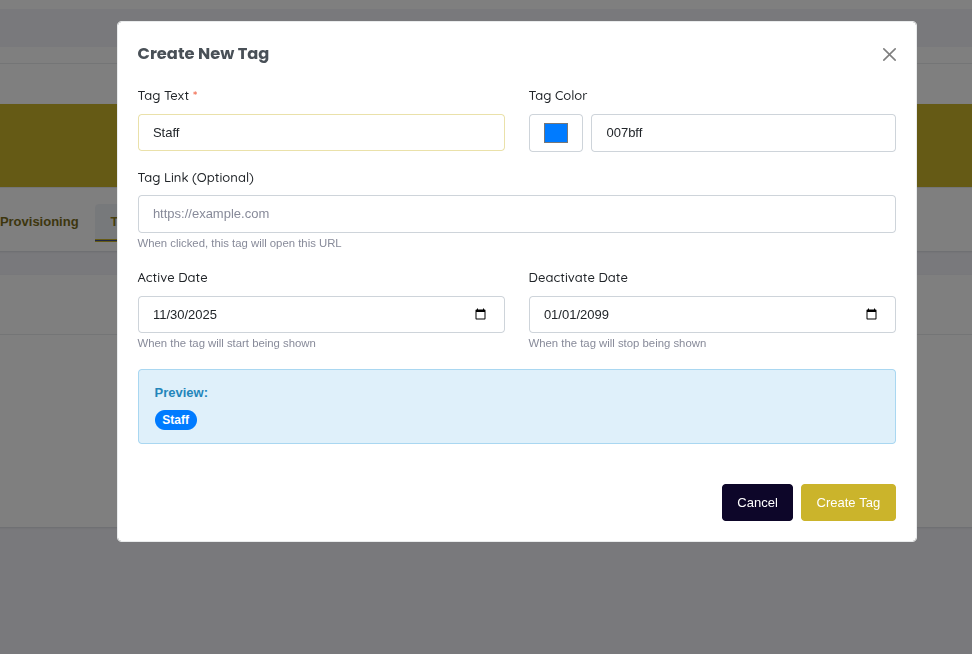972x654 pixels.
Task: Dismiss the dialog using the X icon
Action: (x=889, y=54)
